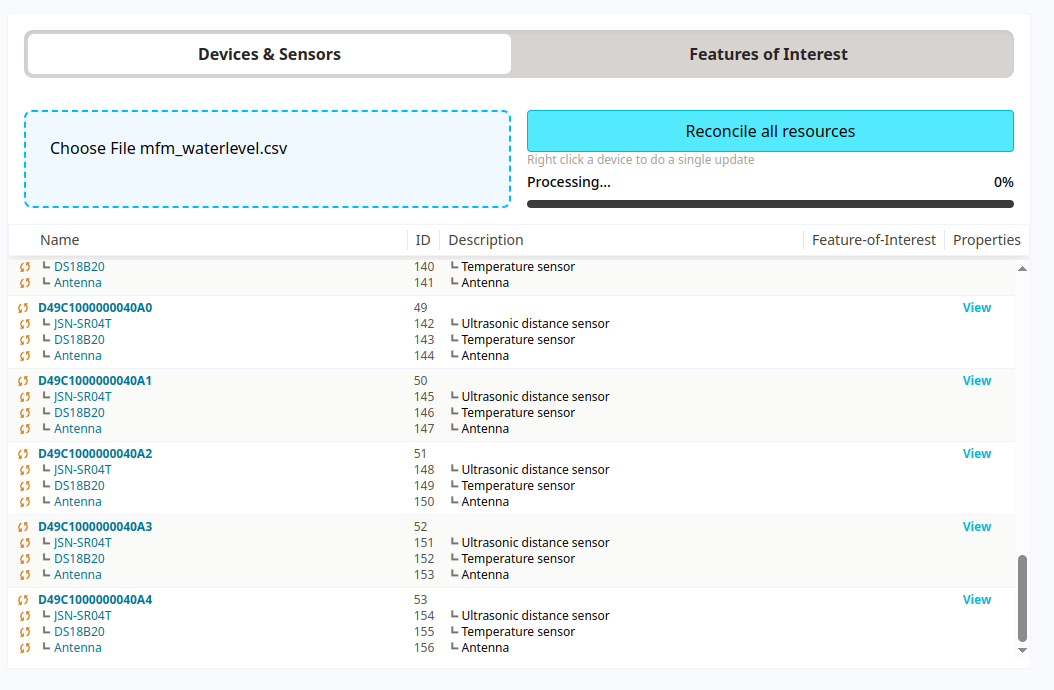
Task: Open View properties link for D49C1000000040A2
Action: pos(976,454)
